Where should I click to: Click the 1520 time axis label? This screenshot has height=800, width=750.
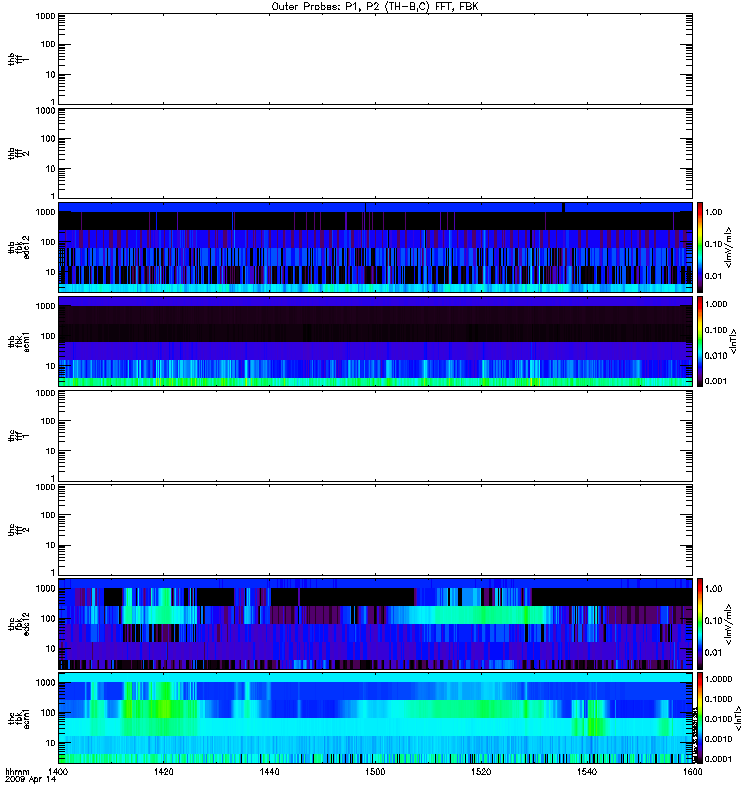[481, 771]
